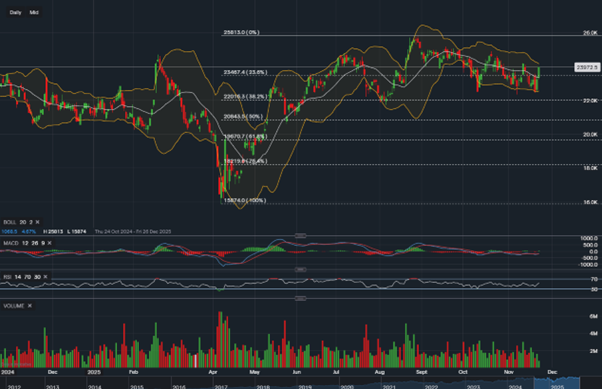602x389 pixels.
Task: Click the -1000.0 MACD axis label
Action: (x=588, y=265)
